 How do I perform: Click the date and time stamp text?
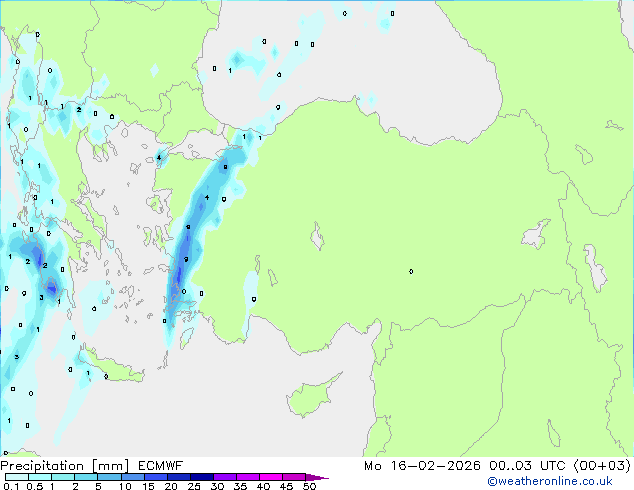click(x=495, y=466)
